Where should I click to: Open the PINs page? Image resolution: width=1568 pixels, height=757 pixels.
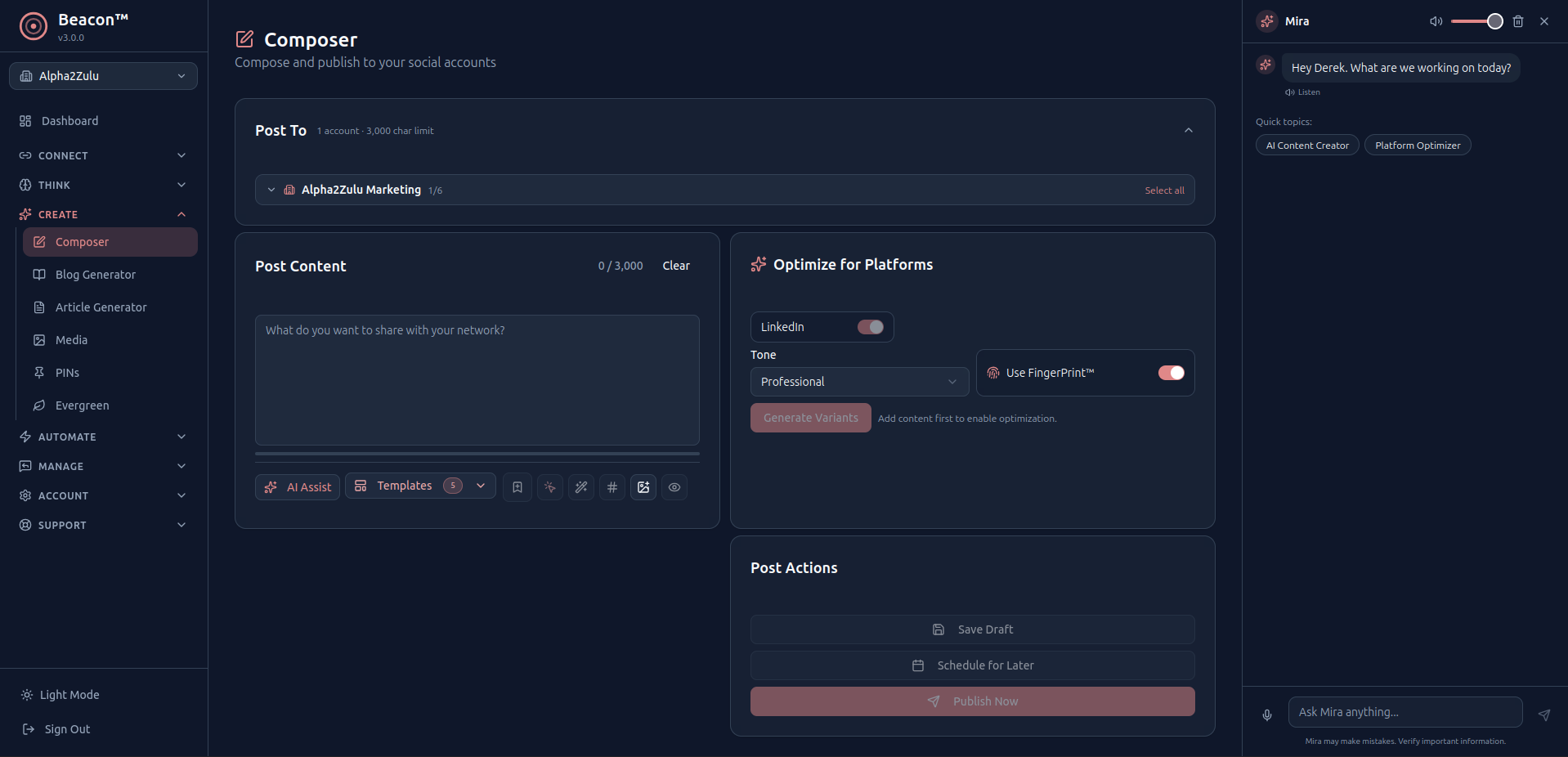[110, 373]
